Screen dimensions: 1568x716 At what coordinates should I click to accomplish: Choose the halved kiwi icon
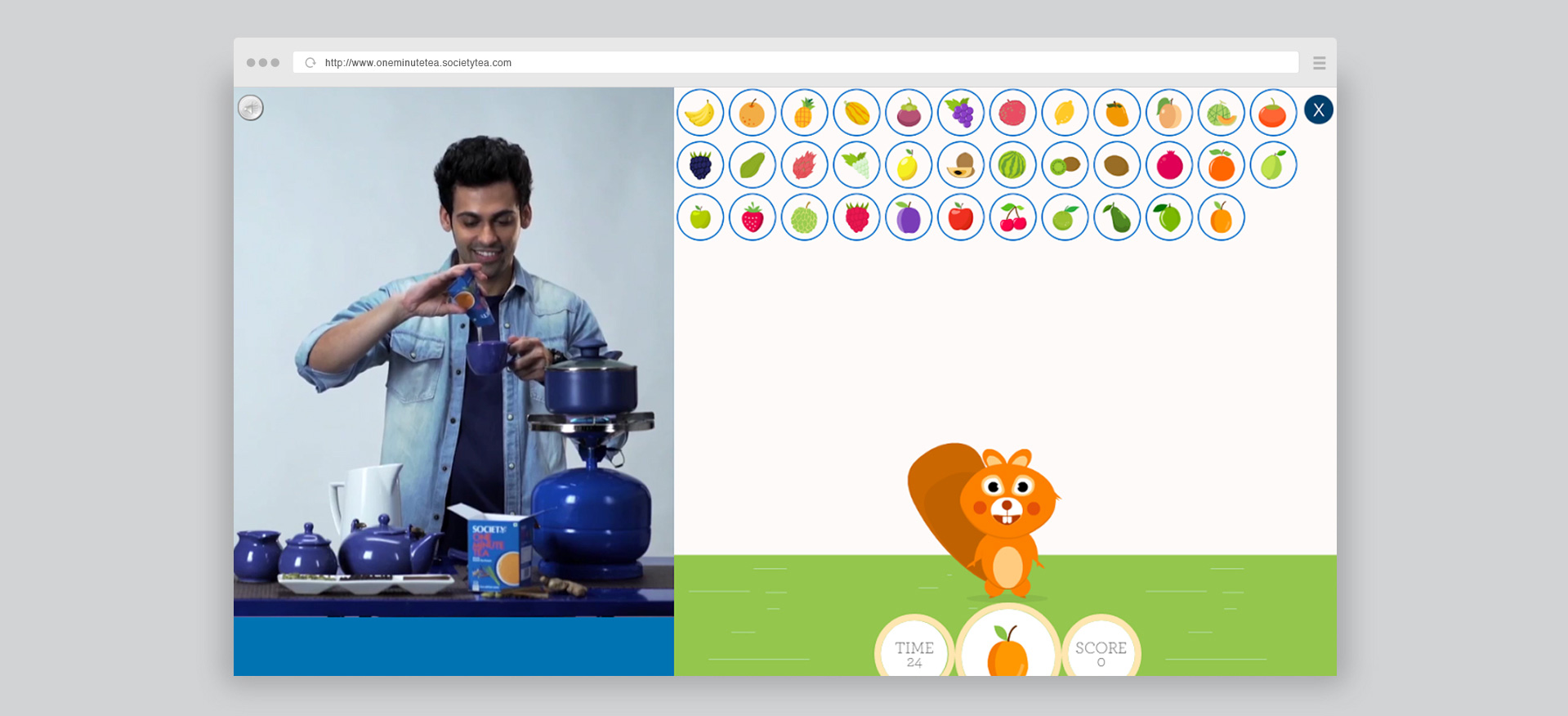coord(1065,165)
